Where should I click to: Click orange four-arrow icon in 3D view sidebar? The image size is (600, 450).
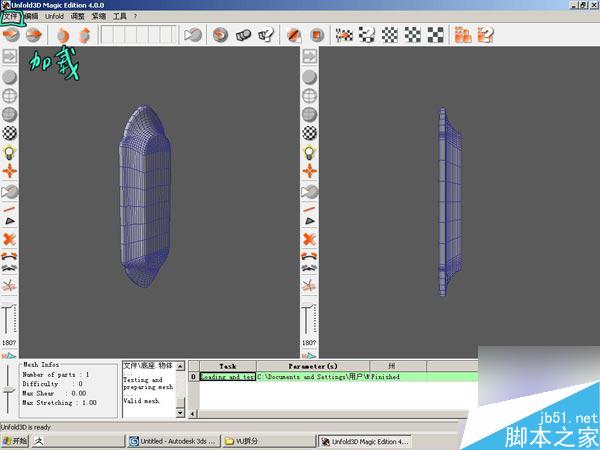point(10,171)
